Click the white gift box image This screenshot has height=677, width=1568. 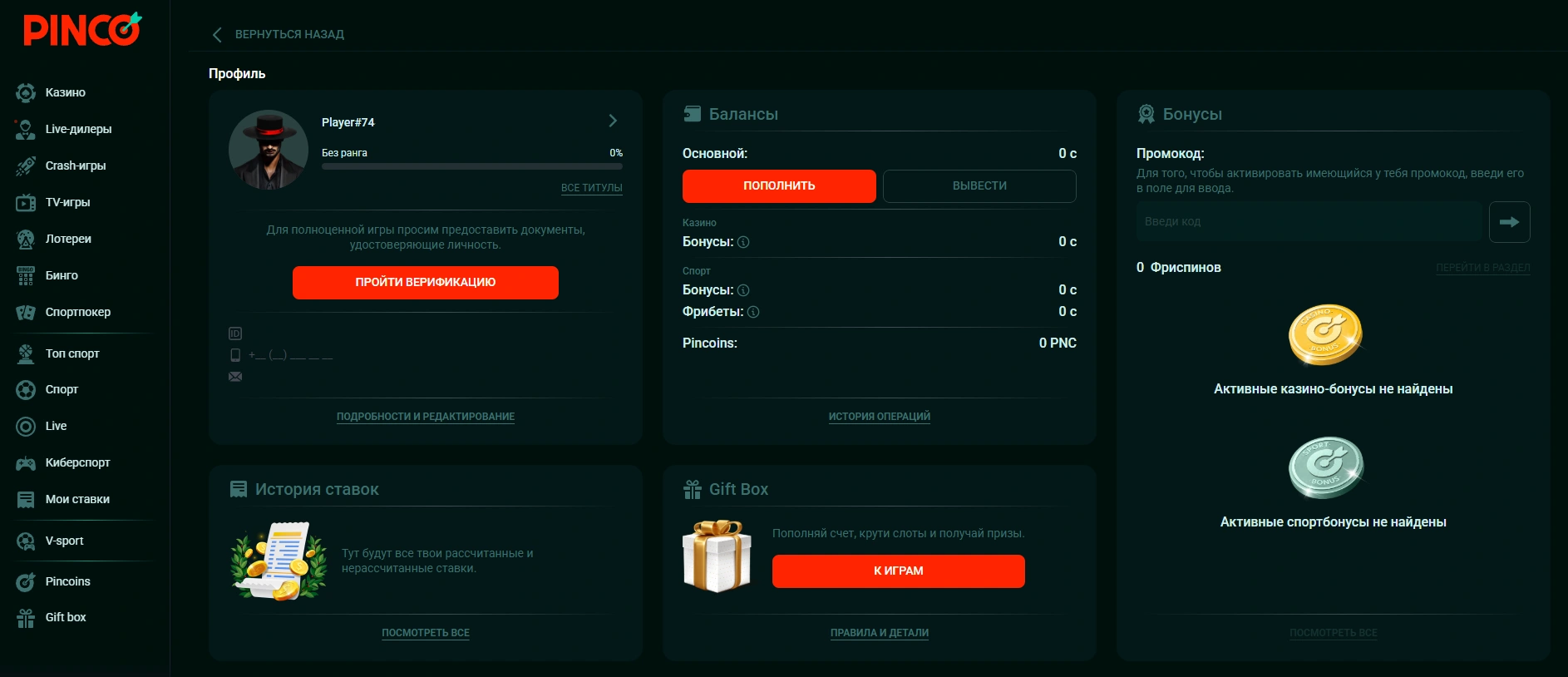(717, 556)
